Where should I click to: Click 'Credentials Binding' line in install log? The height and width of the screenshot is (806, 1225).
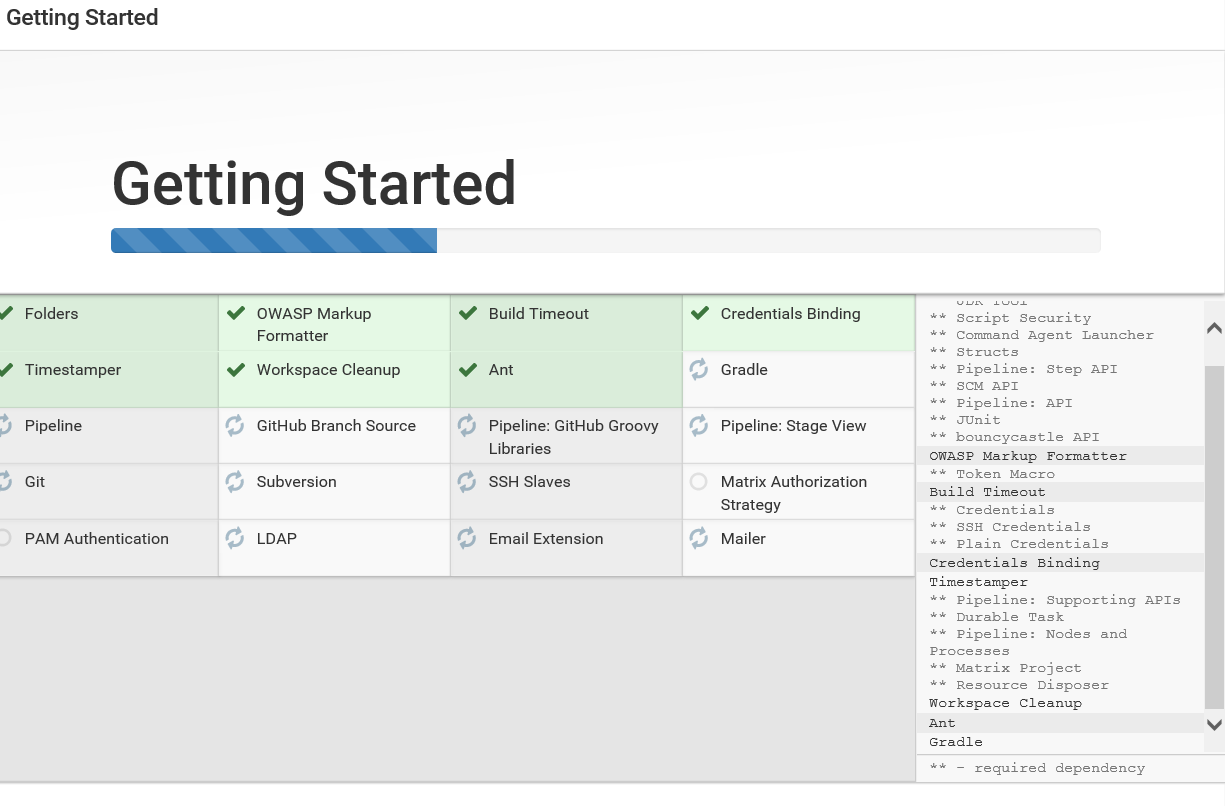point(1014,563)
